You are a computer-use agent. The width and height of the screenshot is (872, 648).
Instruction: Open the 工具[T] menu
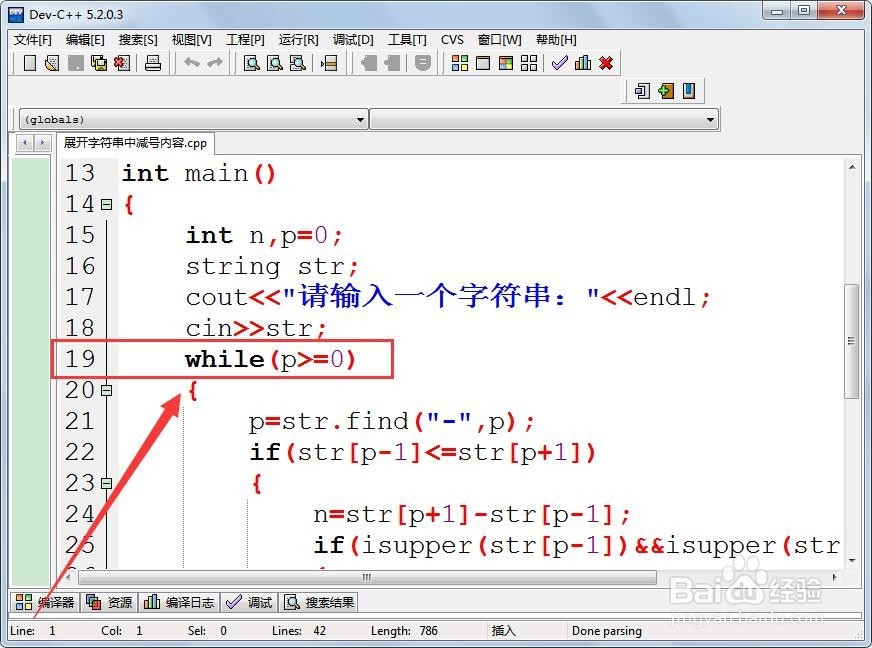pyautogui.click(x=404, y=39)
